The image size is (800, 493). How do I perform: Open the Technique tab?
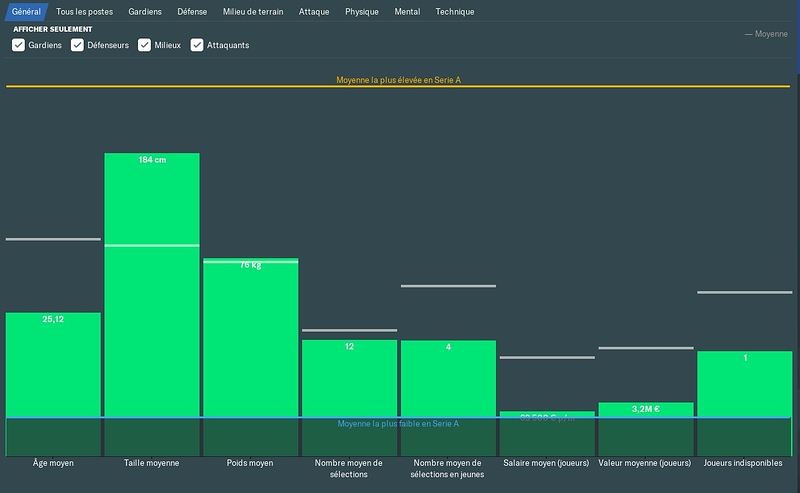[x=455, y=12]
